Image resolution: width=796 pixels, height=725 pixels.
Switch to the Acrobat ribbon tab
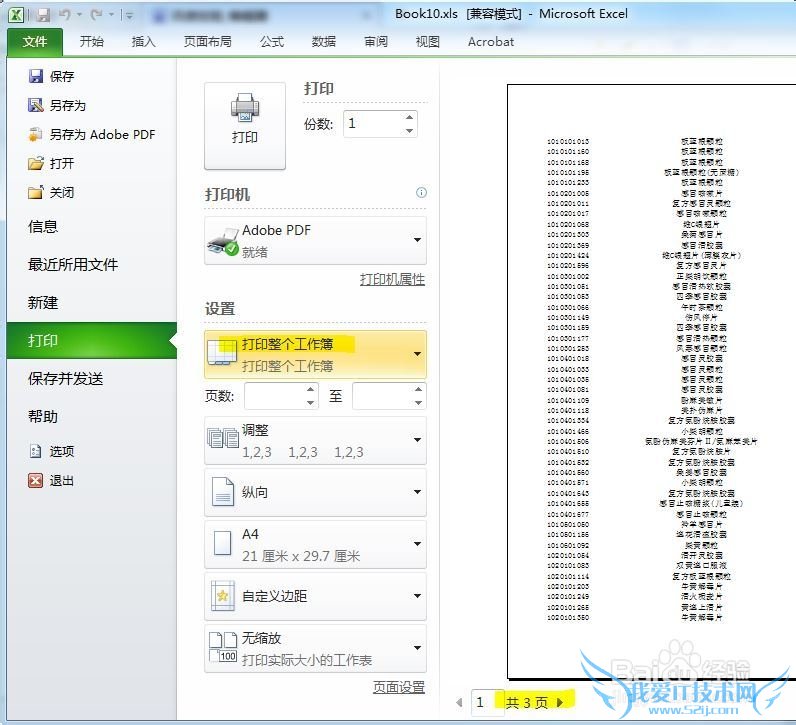click(x=491, y=42)
